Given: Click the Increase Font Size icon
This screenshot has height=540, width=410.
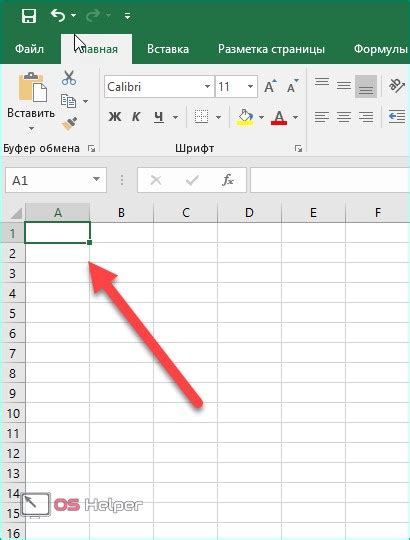Looking at the screenshot, I should coord(271,86).
